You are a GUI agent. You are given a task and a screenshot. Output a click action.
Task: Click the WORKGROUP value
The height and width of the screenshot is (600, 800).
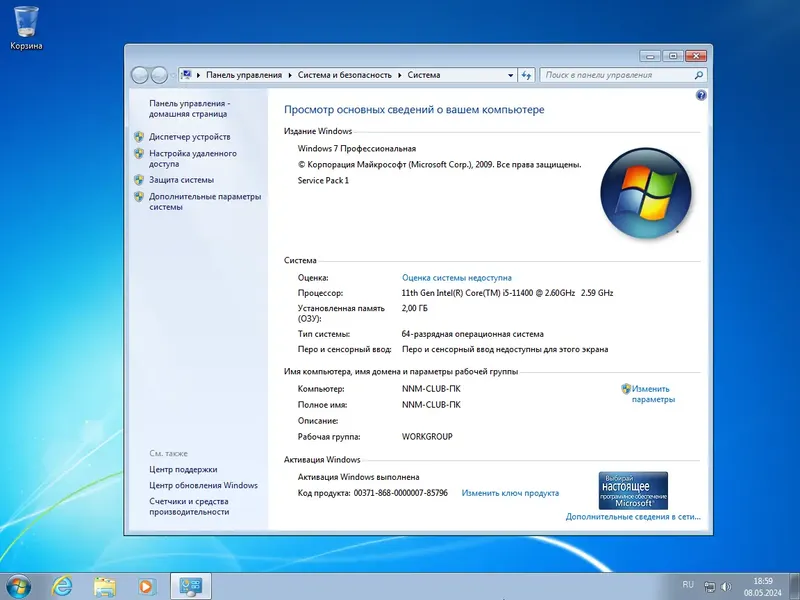[427, 437]
